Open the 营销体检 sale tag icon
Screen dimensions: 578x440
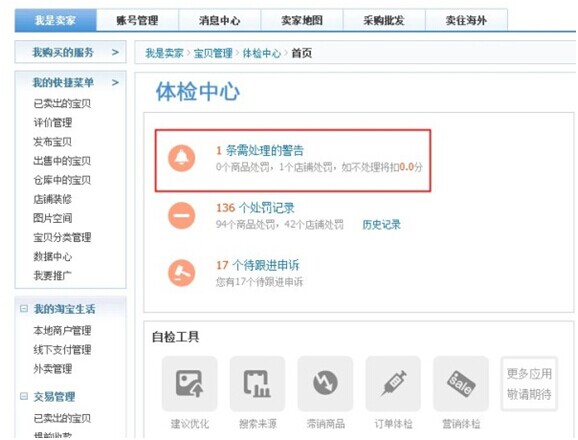[461, 384]
